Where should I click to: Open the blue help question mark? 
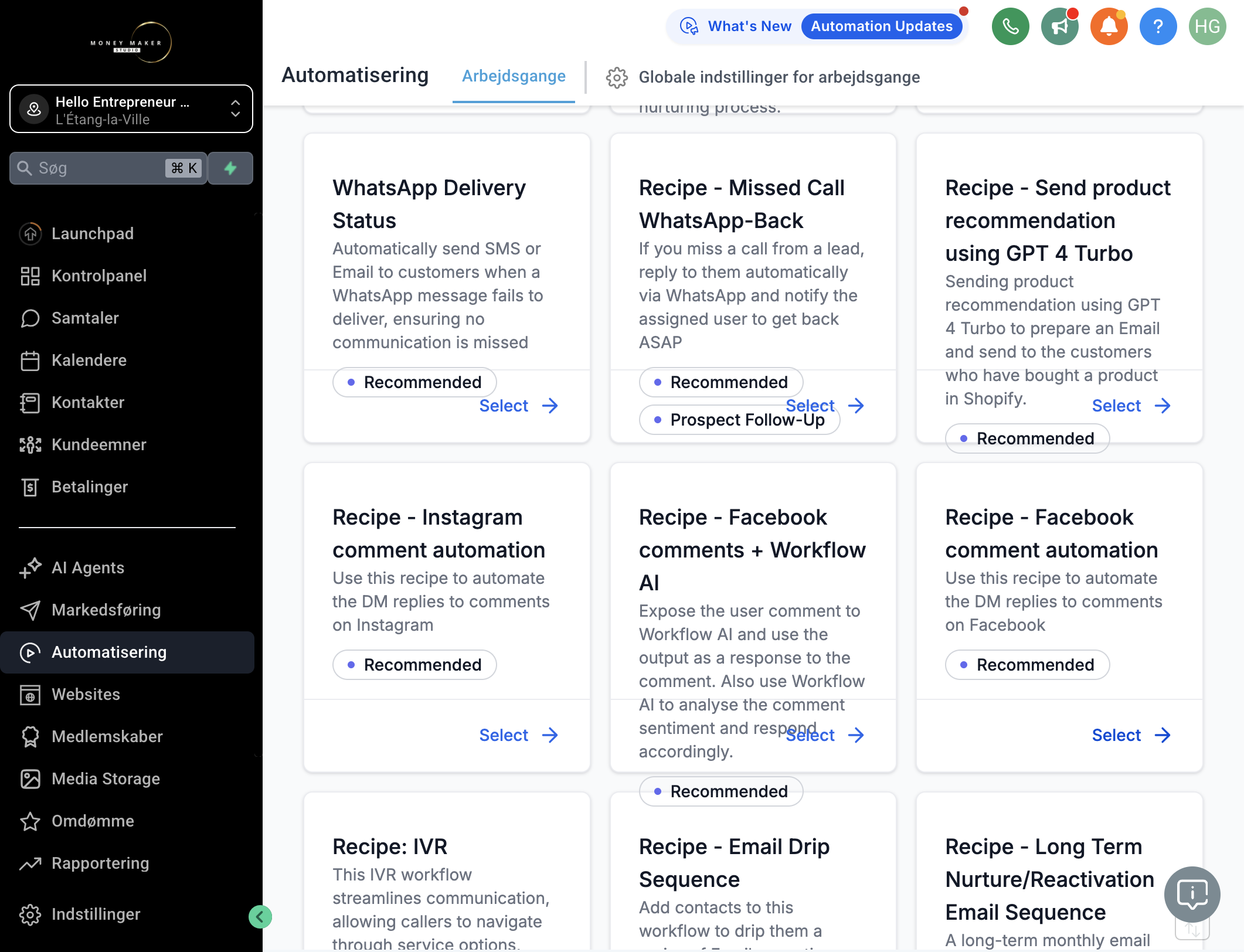(1158, 26)
